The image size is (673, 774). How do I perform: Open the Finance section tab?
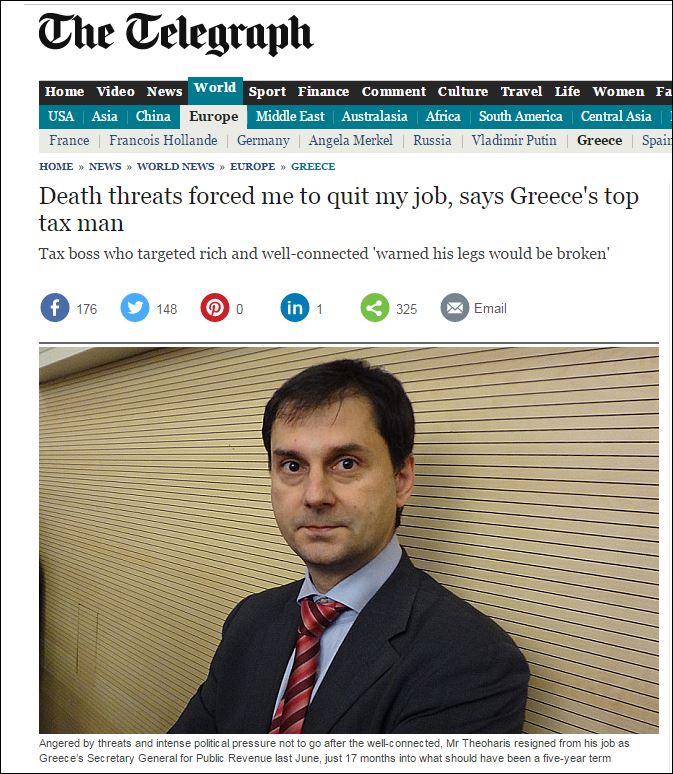[323, 92]
